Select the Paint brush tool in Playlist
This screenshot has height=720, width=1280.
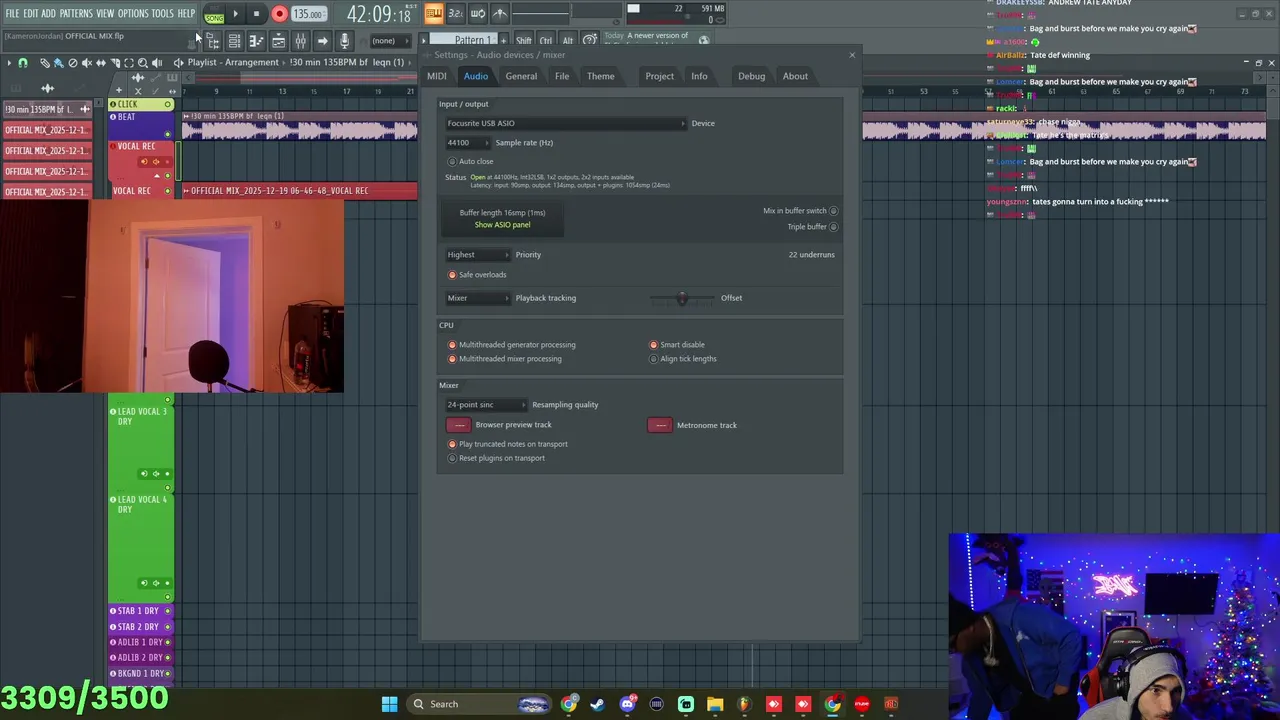(x=58, y=63)
